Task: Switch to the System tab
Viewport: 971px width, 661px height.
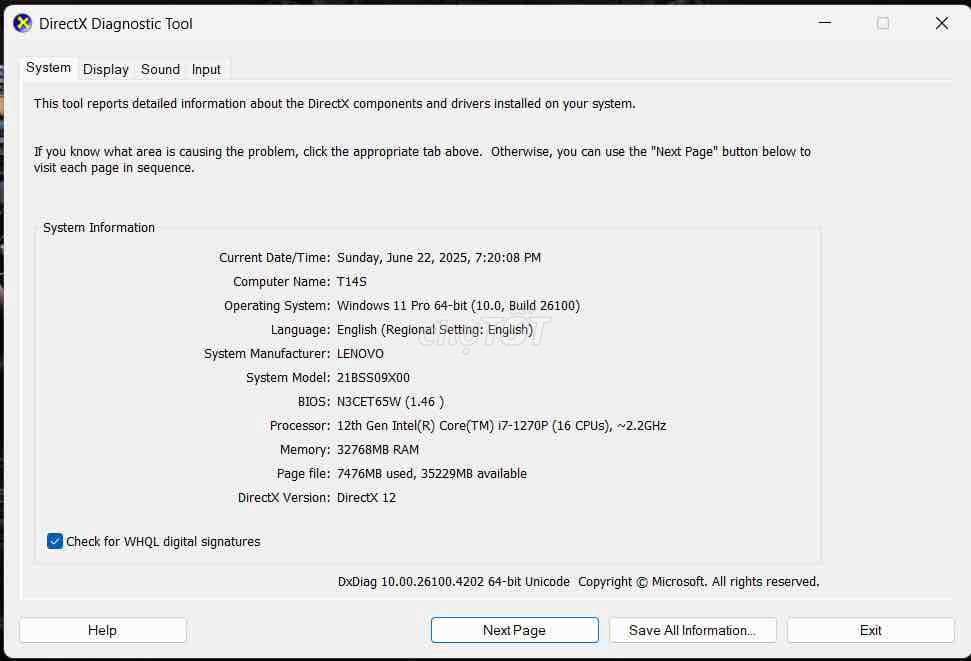Action: pyautogui.click(x=48, y=68)
